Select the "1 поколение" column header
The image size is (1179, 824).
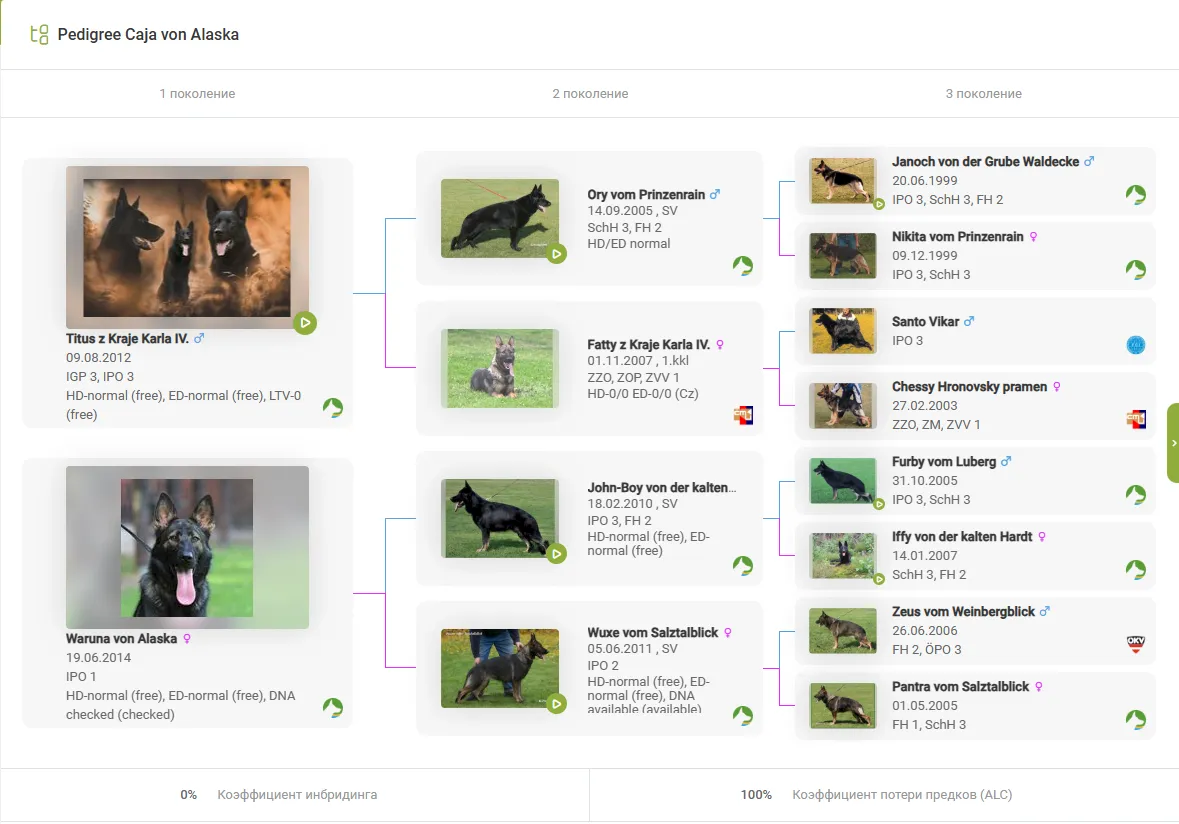tap(197, 94)
